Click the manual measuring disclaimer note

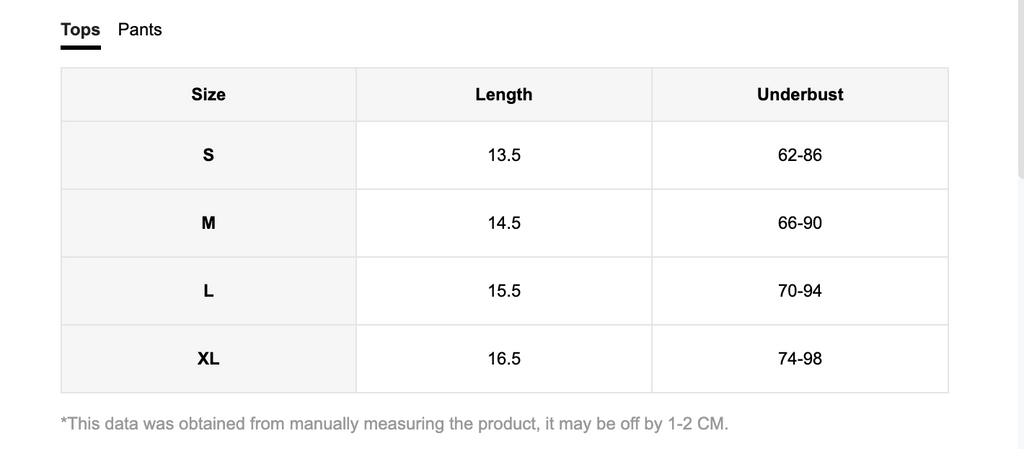coord(394,424)
